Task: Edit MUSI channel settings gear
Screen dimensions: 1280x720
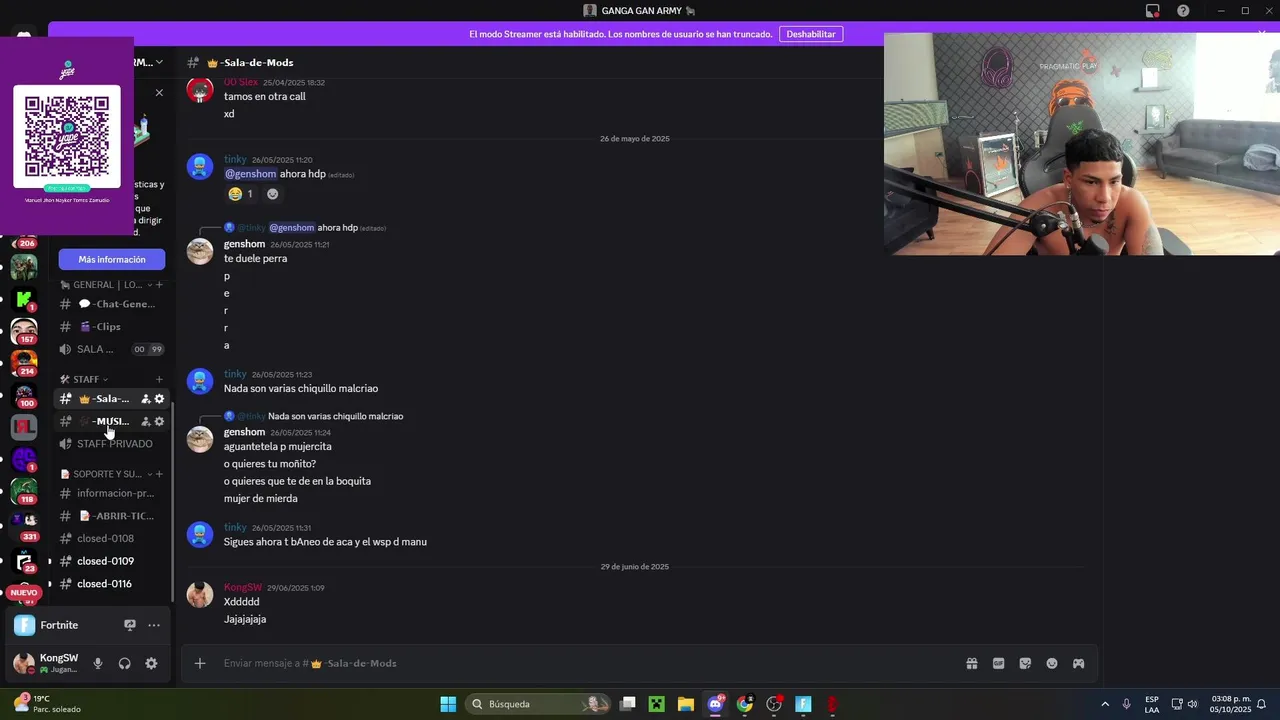Action: click(x=159, y=421)
